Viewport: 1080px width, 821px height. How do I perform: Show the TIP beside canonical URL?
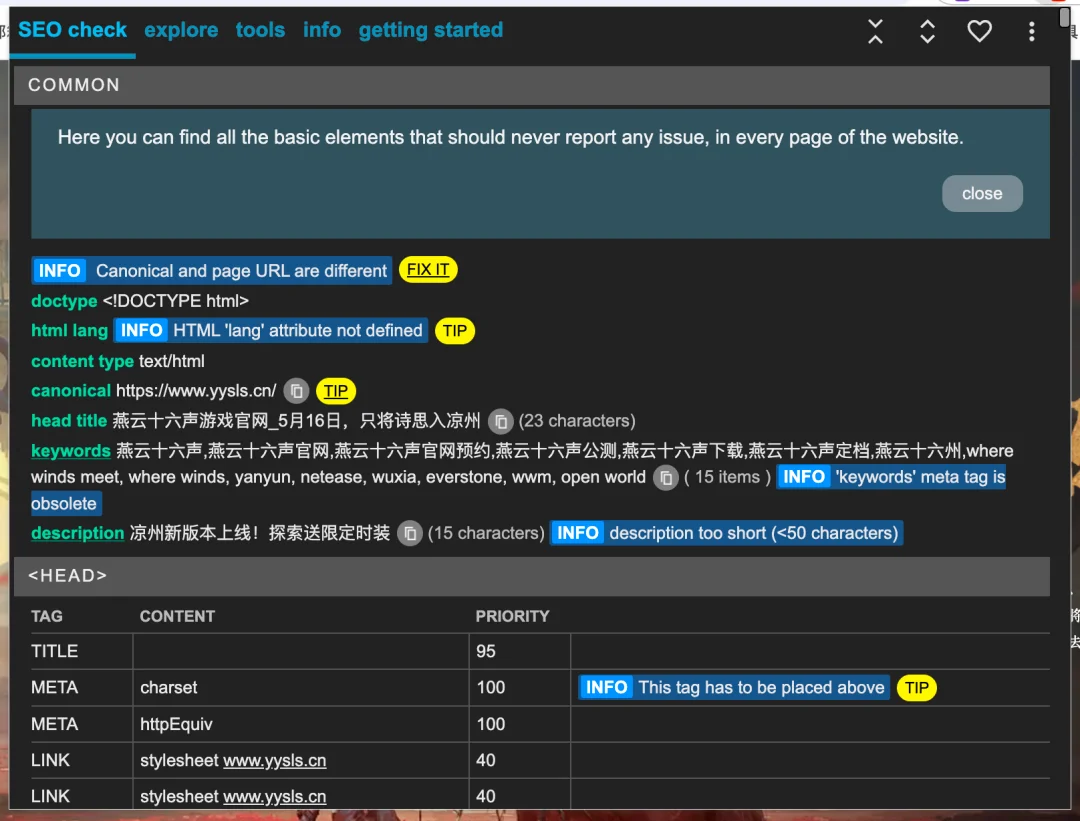[x=336, y=391]
